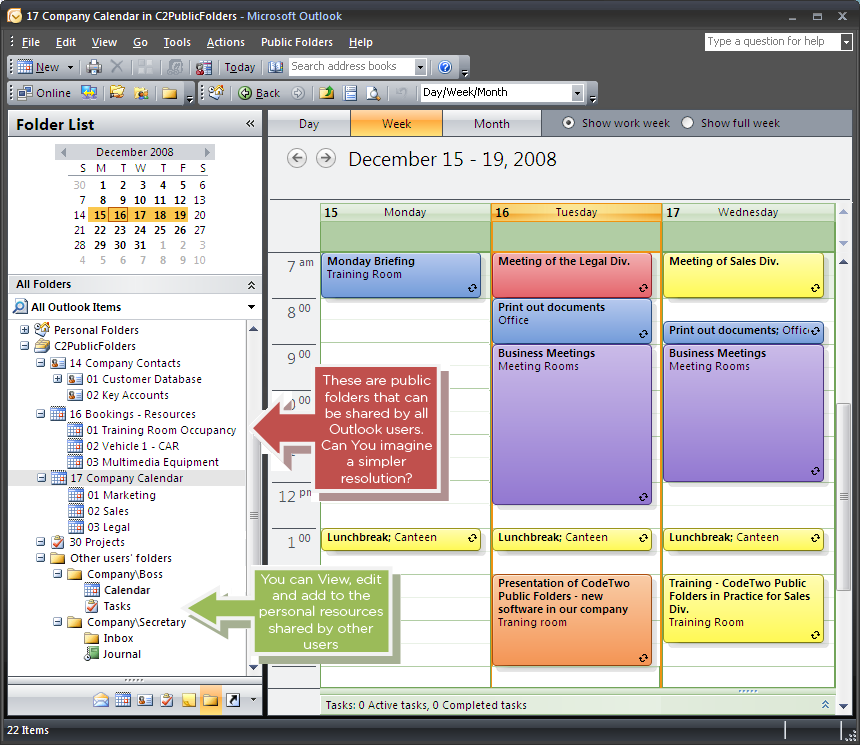This screenshot has width=860, height=745.
Task: Select December 25 in mini calendar
Action: pyautogui.click(x=160, y=230)
